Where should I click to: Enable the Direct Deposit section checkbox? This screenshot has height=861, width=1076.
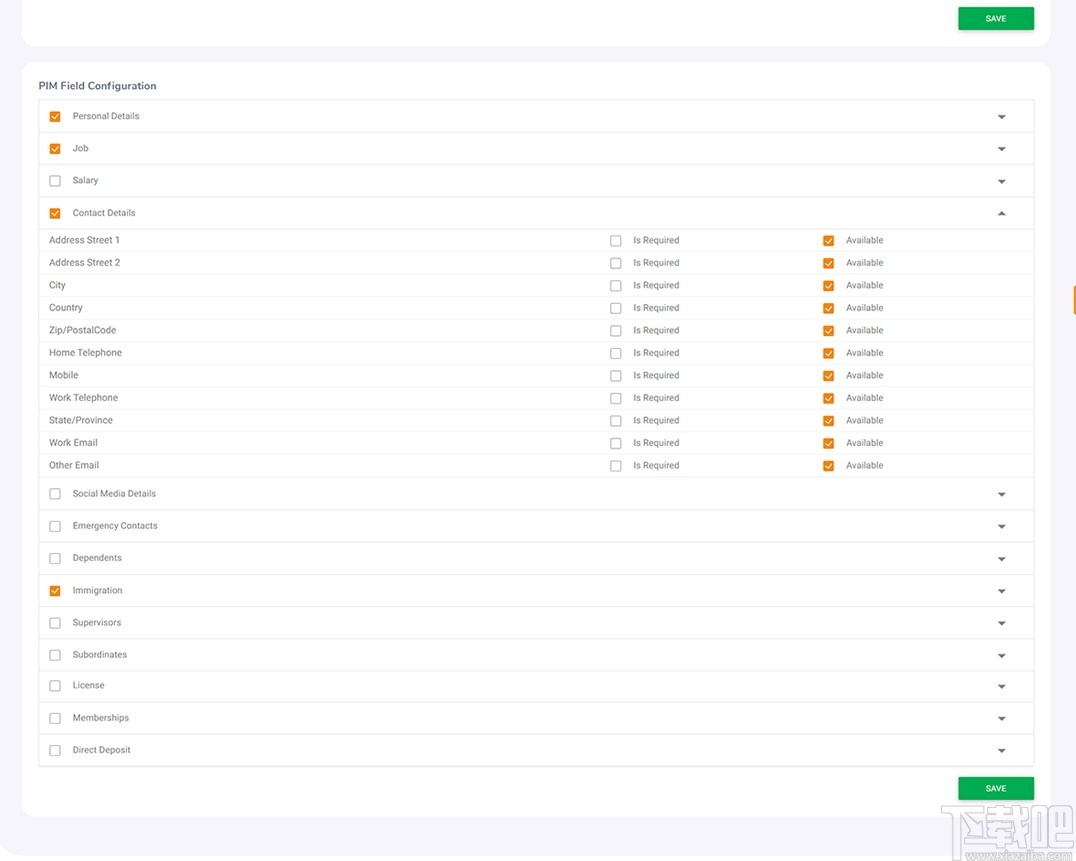(55, 751)
